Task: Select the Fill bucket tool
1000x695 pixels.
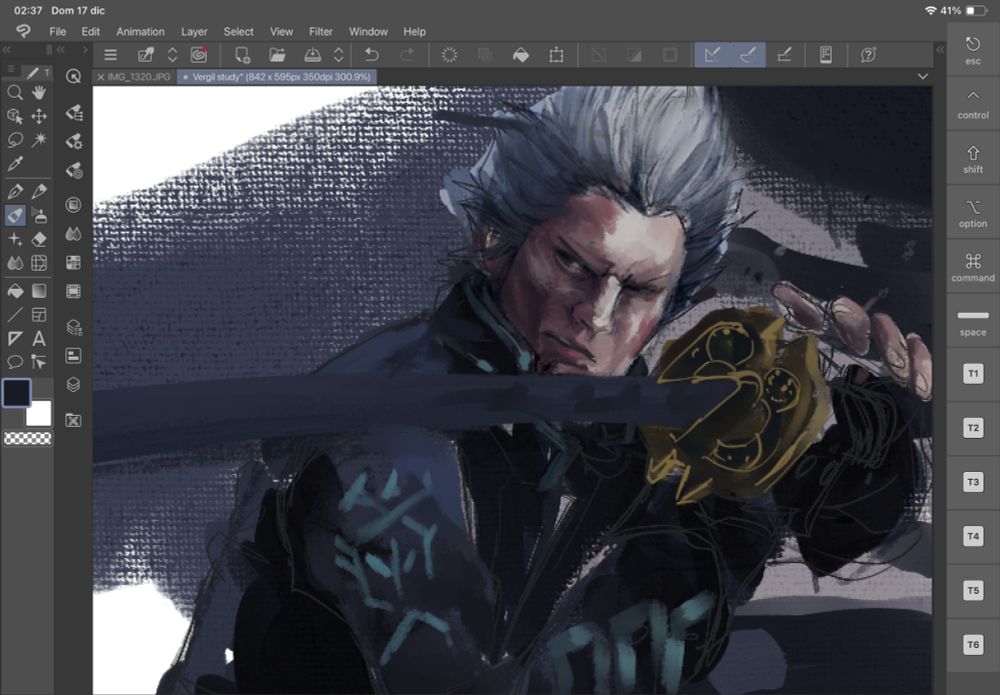Action: coord(15,291)
